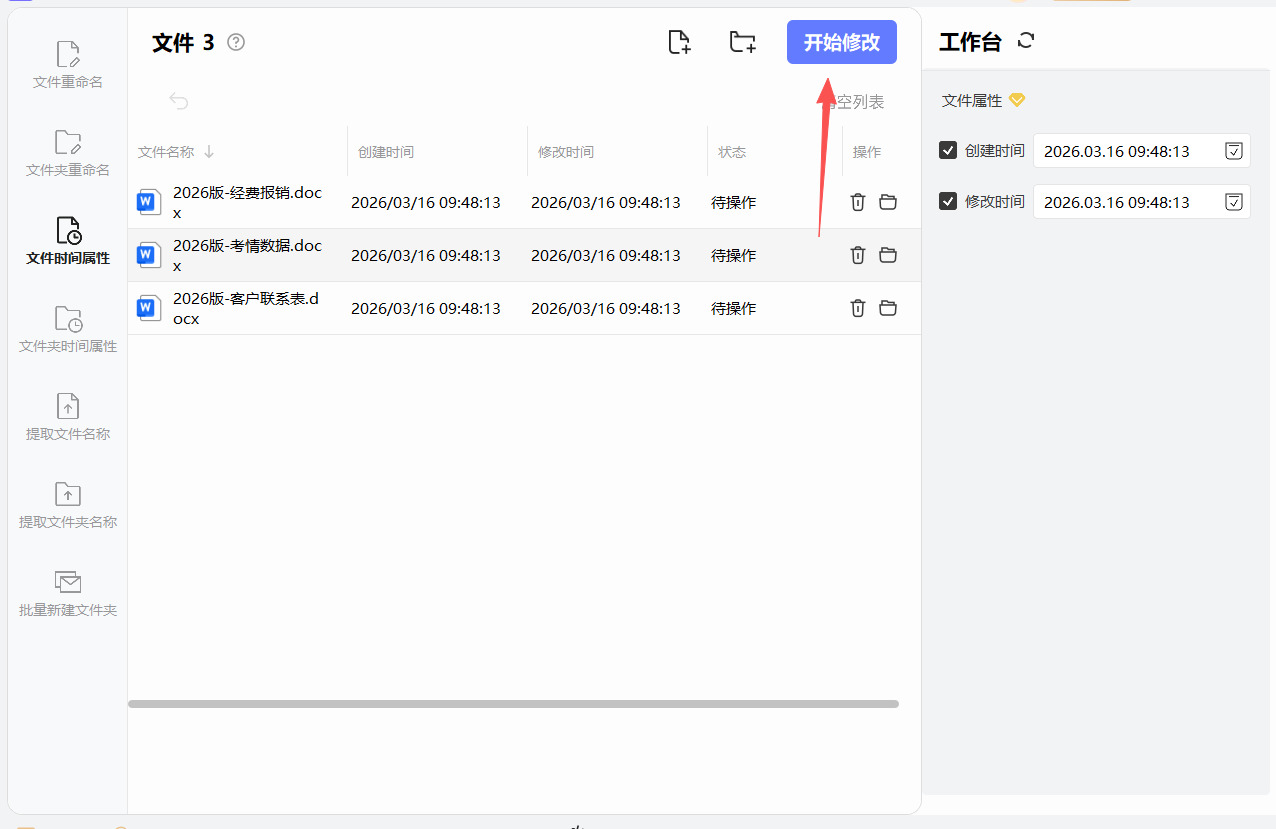This screenshot has width=1276, height=829.
Task: Click the undo arrow icon
Action: [x=178, y=101]
